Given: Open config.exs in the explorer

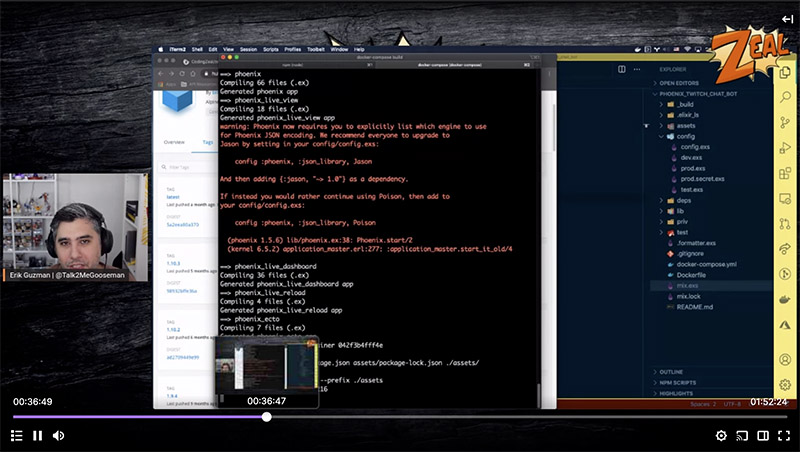Looking at the screenshot, I should click(694, 147).
